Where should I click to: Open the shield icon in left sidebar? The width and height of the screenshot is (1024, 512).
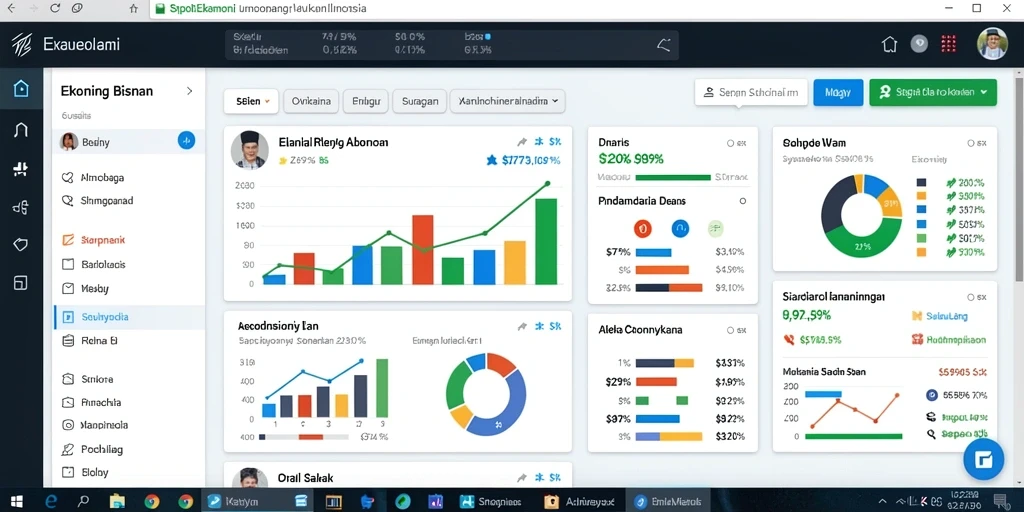click(x=21, y=245)
